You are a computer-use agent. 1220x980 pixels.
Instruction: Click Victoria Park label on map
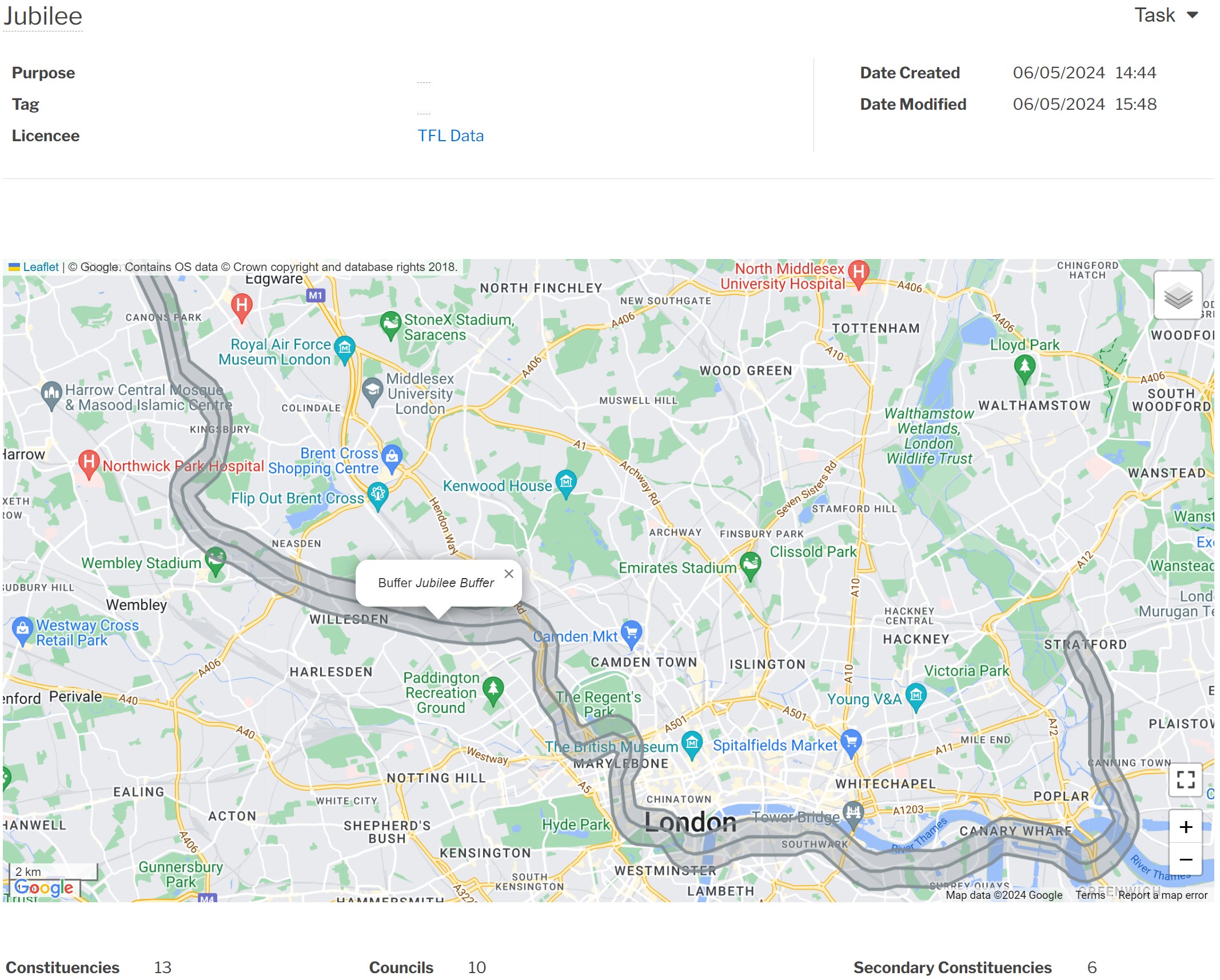[x=967, y=671]
